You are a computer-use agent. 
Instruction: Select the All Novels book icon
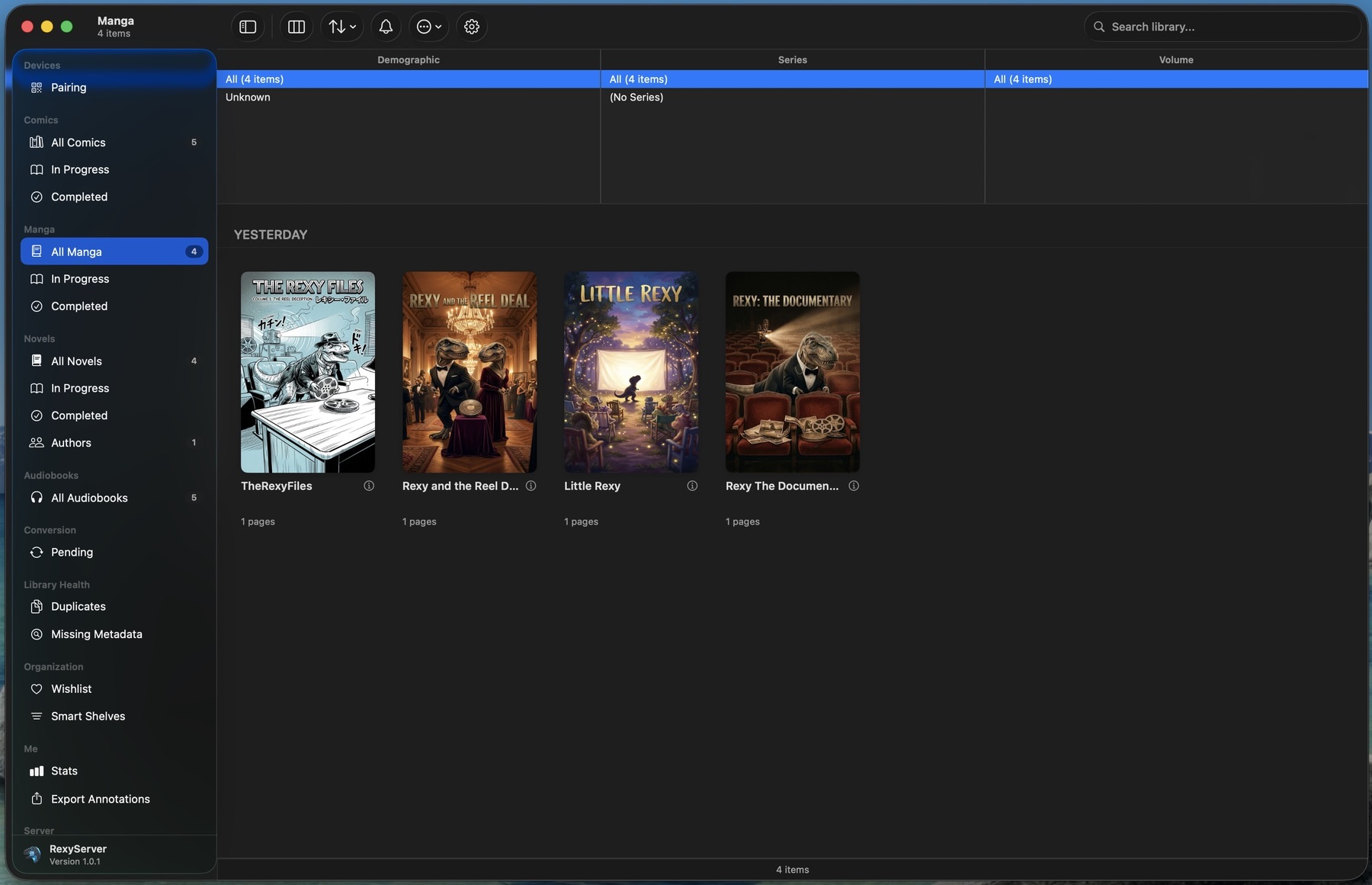(x=36, y=361)
